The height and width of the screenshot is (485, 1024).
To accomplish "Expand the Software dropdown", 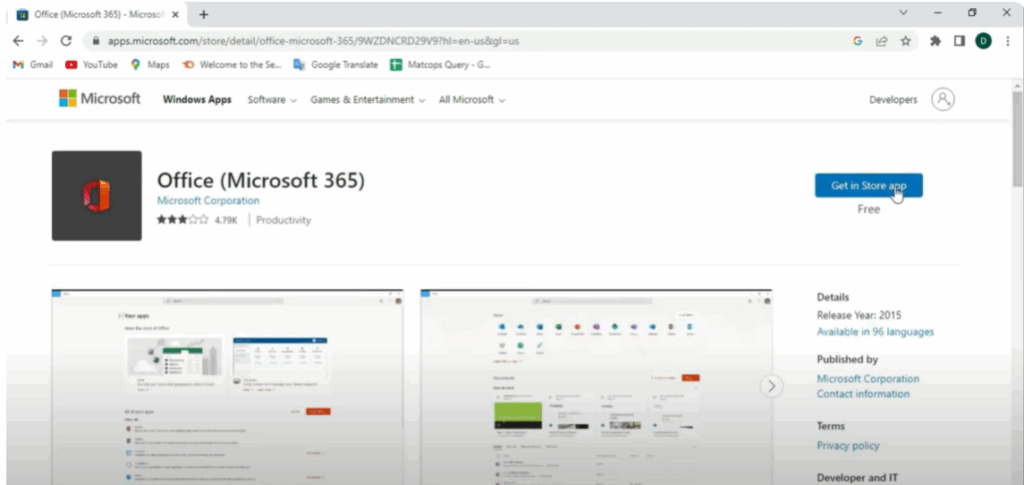I will click(x=272, y=100).
